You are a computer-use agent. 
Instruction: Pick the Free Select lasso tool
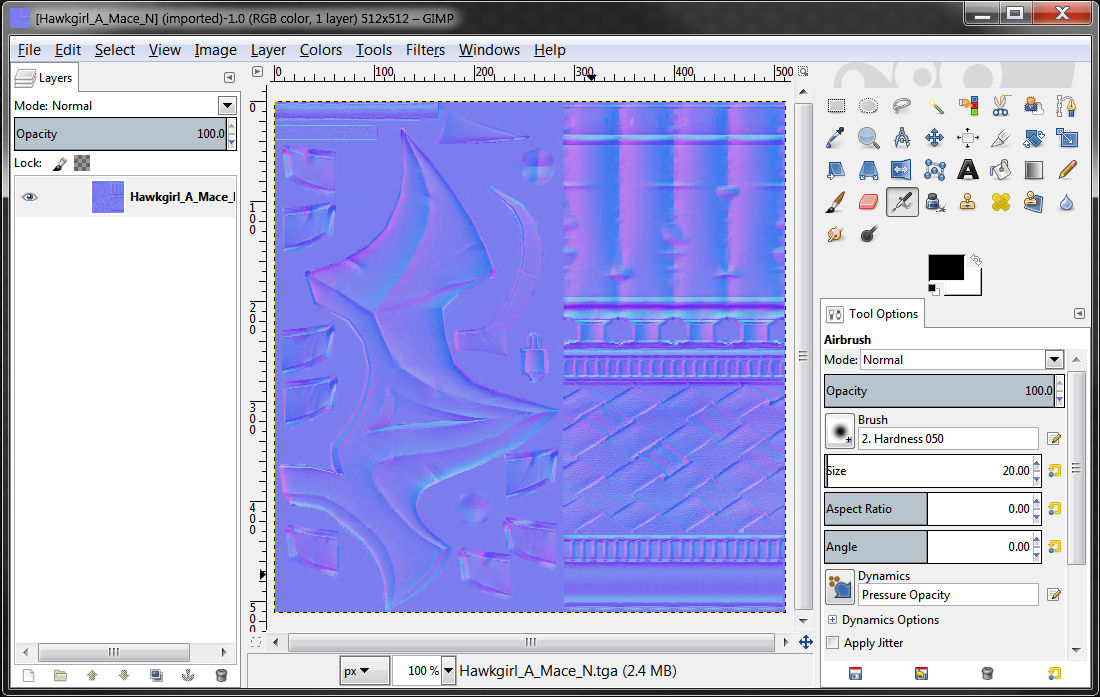point(901,106)
